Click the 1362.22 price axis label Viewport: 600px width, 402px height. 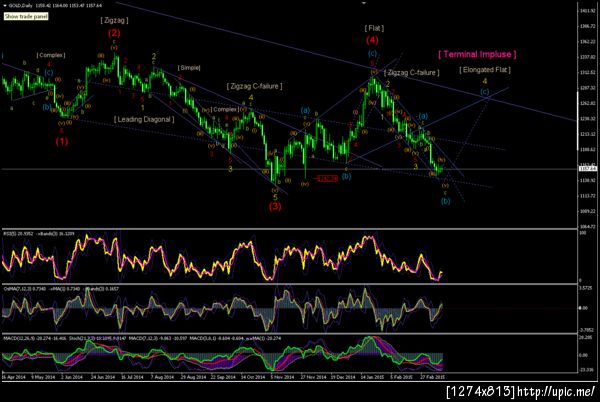click(588, 41)
